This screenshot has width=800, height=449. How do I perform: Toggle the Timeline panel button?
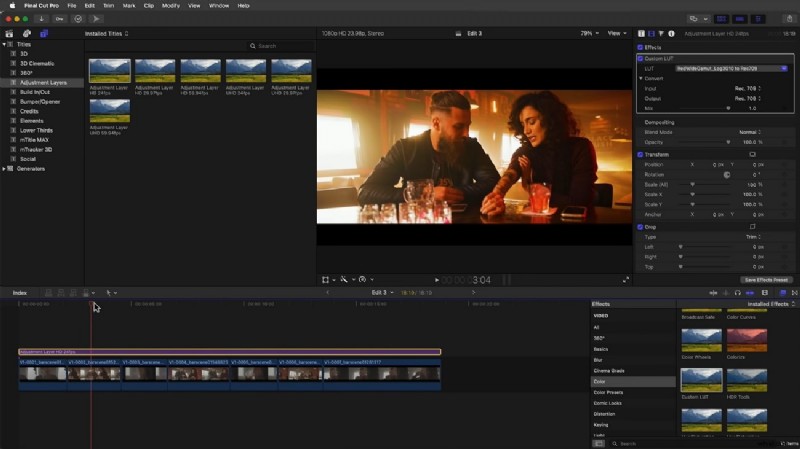point(739,19)
